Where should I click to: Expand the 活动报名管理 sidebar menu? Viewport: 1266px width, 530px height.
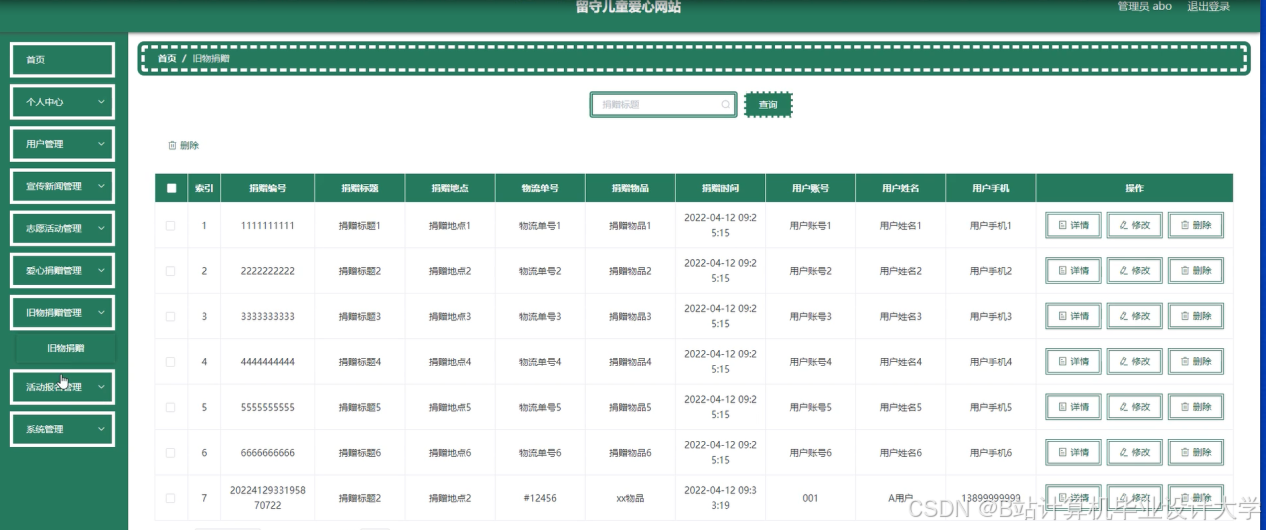[62, 387]
